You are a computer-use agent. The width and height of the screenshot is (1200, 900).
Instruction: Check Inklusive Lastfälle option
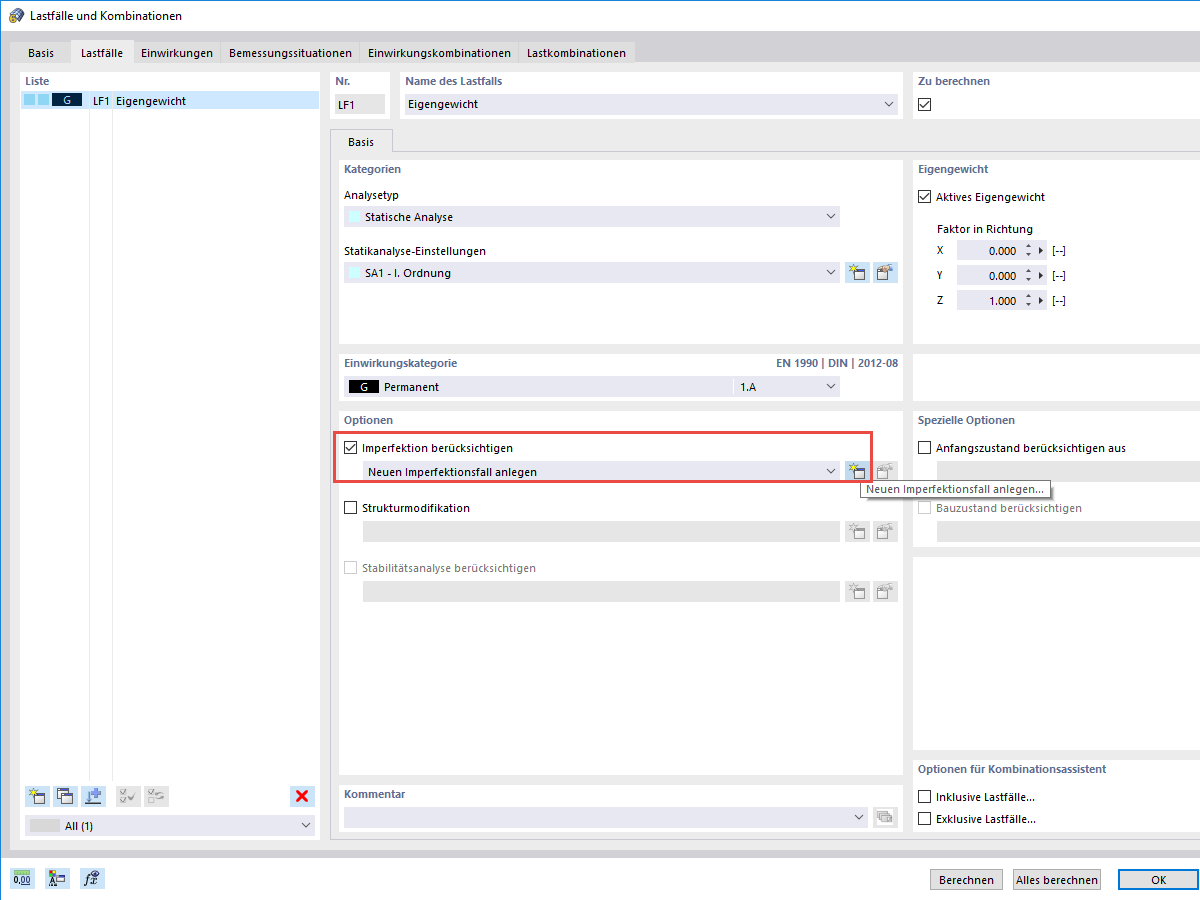(x=924, y=797)
